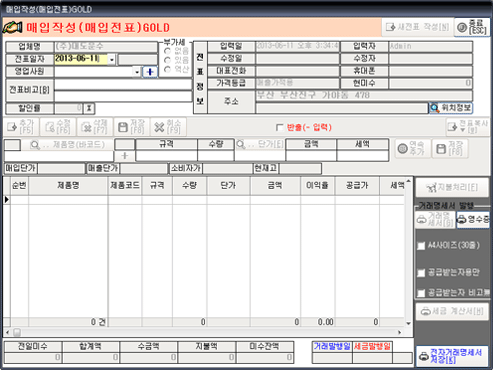493x370 pixels.
Task: Click the 할인율 calculator icon button
Action: coord(89,108)
